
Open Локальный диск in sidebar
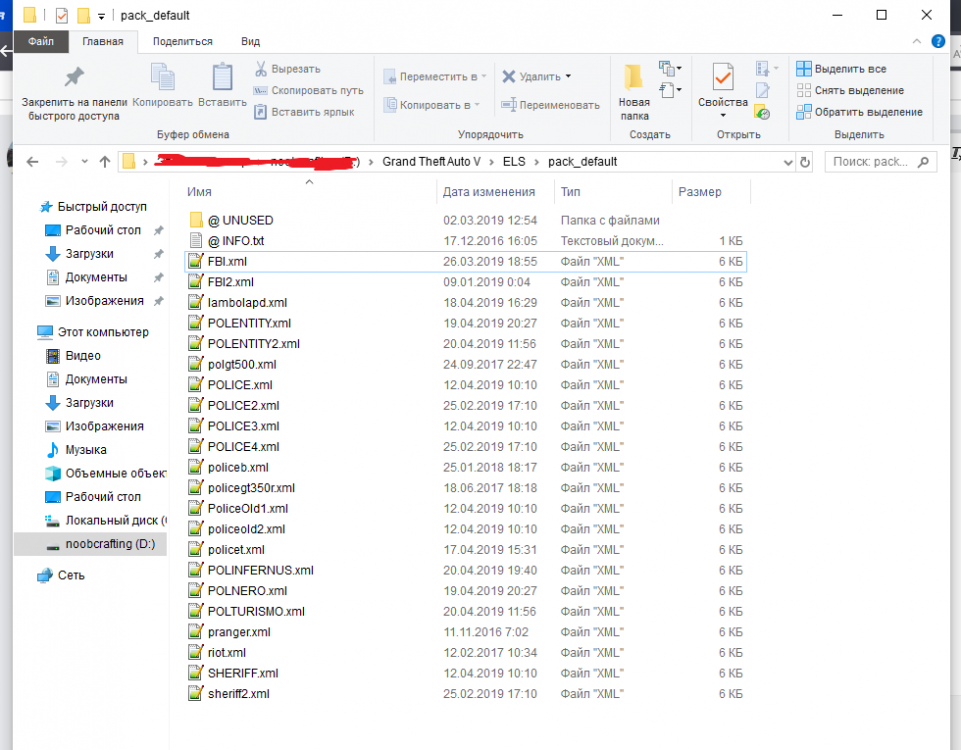click(x=106, y=521)
